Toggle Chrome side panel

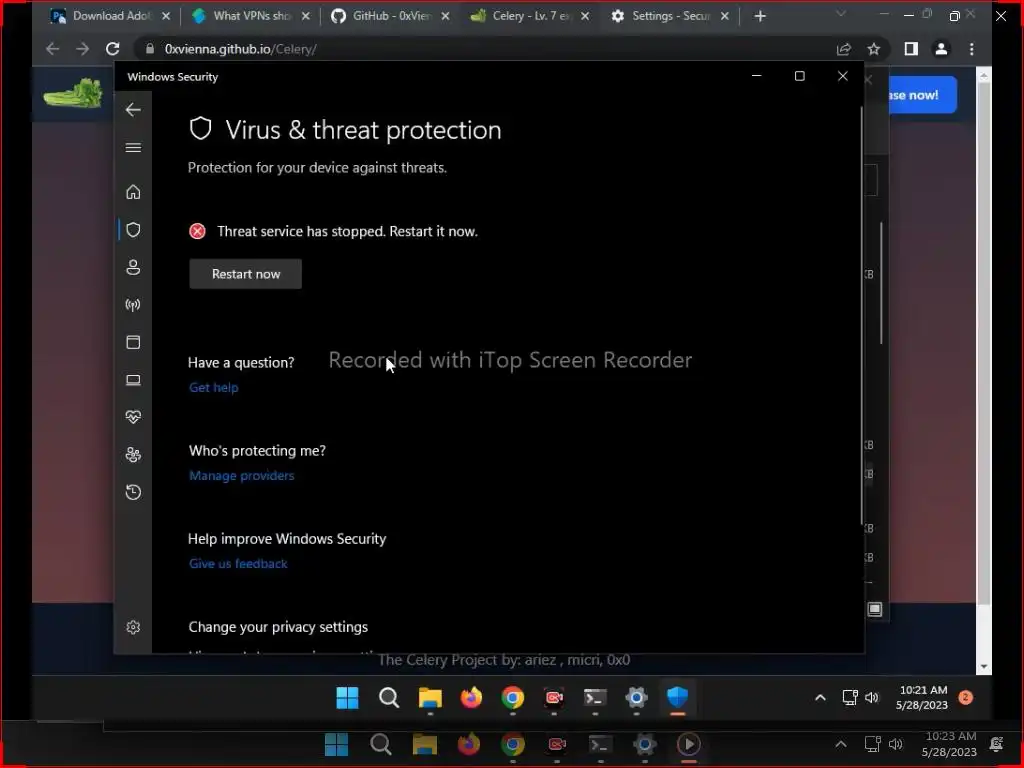[x=911, y=49]
